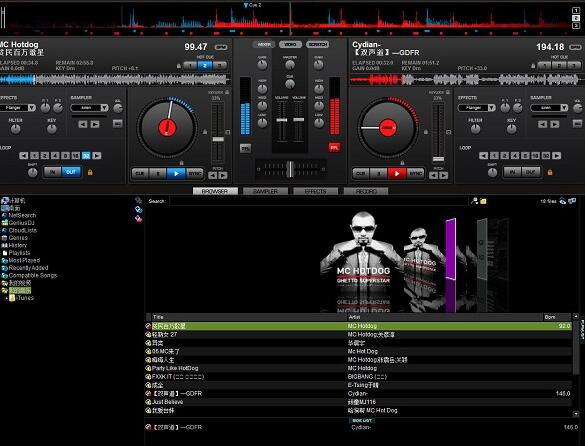Open GeniusDJ in the browser tree
The height and width of the screenshot is (446, 585).
18,223
